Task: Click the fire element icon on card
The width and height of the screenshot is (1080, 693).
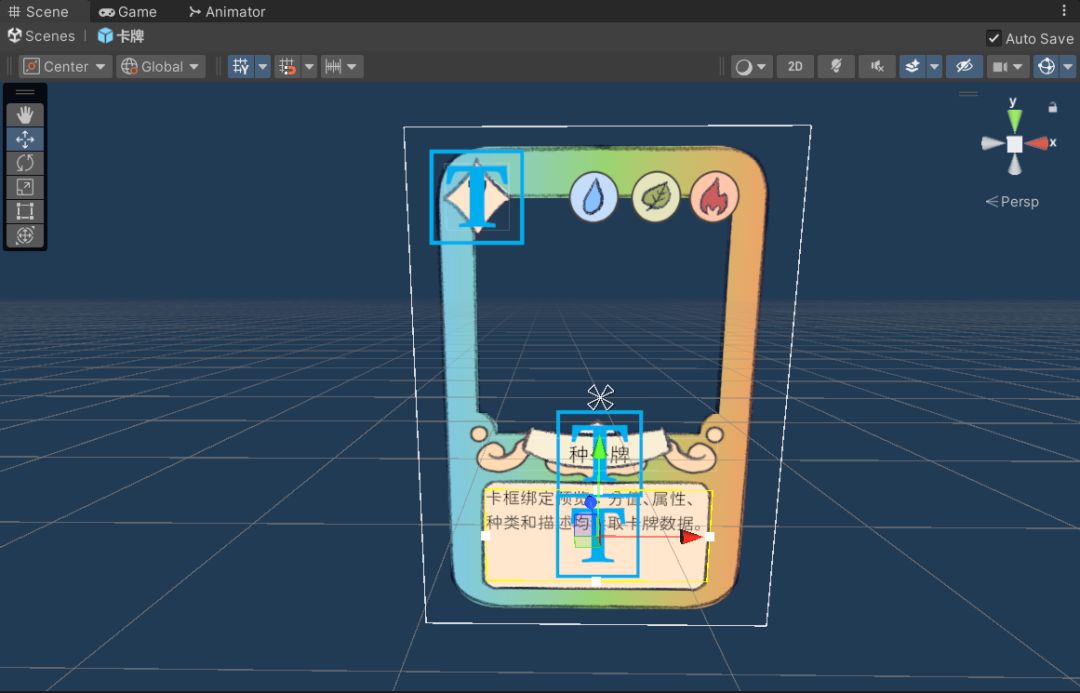Action: 714,196
